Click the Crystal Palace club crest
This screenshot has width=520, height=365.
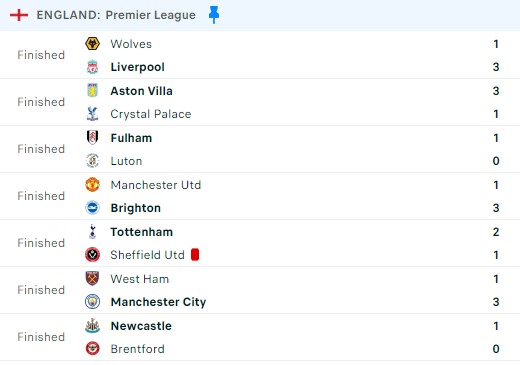tap(92, 114)
